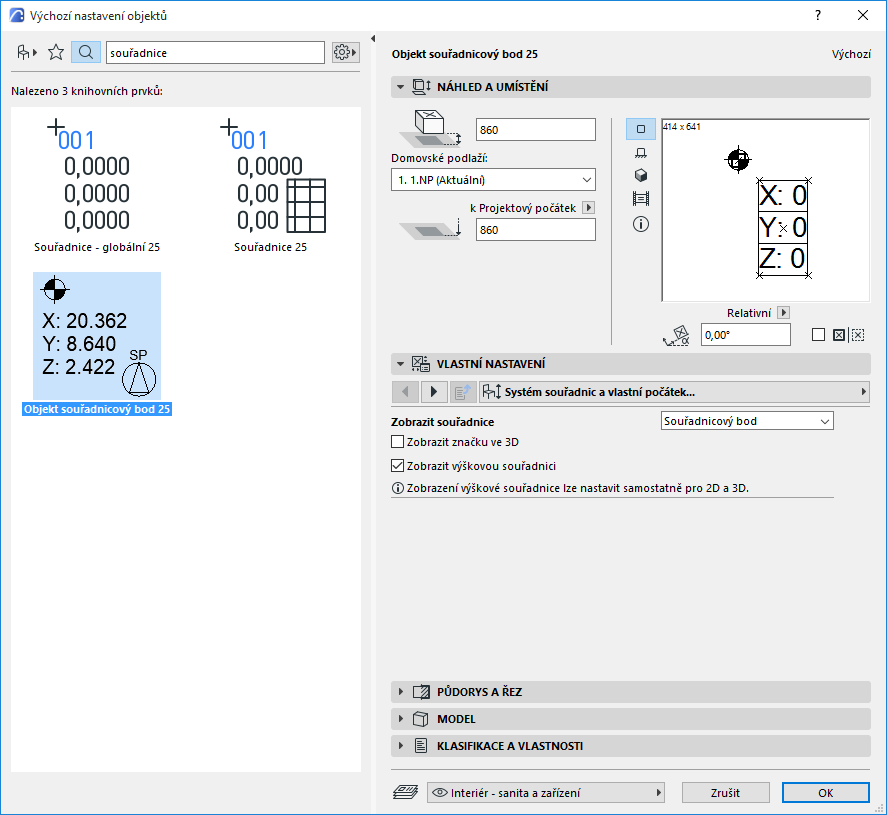Screen dimensions: 887x815
Task: Open Relativní angle mode arrow
Action: (x=783, y=312)
